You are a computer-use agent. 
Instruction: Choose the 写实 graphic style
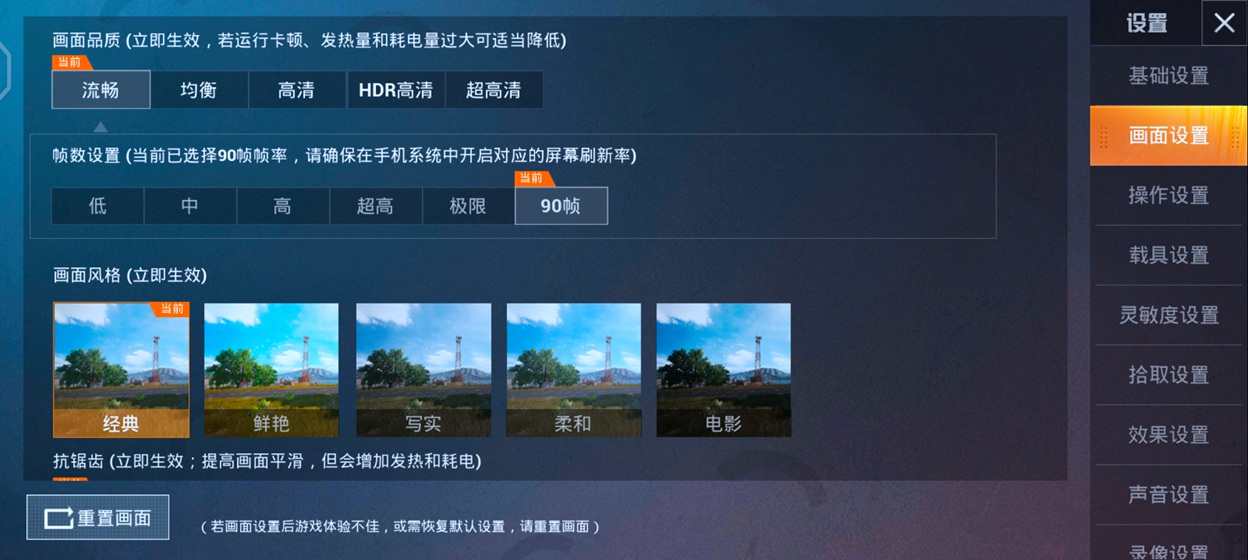pos(423,370)
